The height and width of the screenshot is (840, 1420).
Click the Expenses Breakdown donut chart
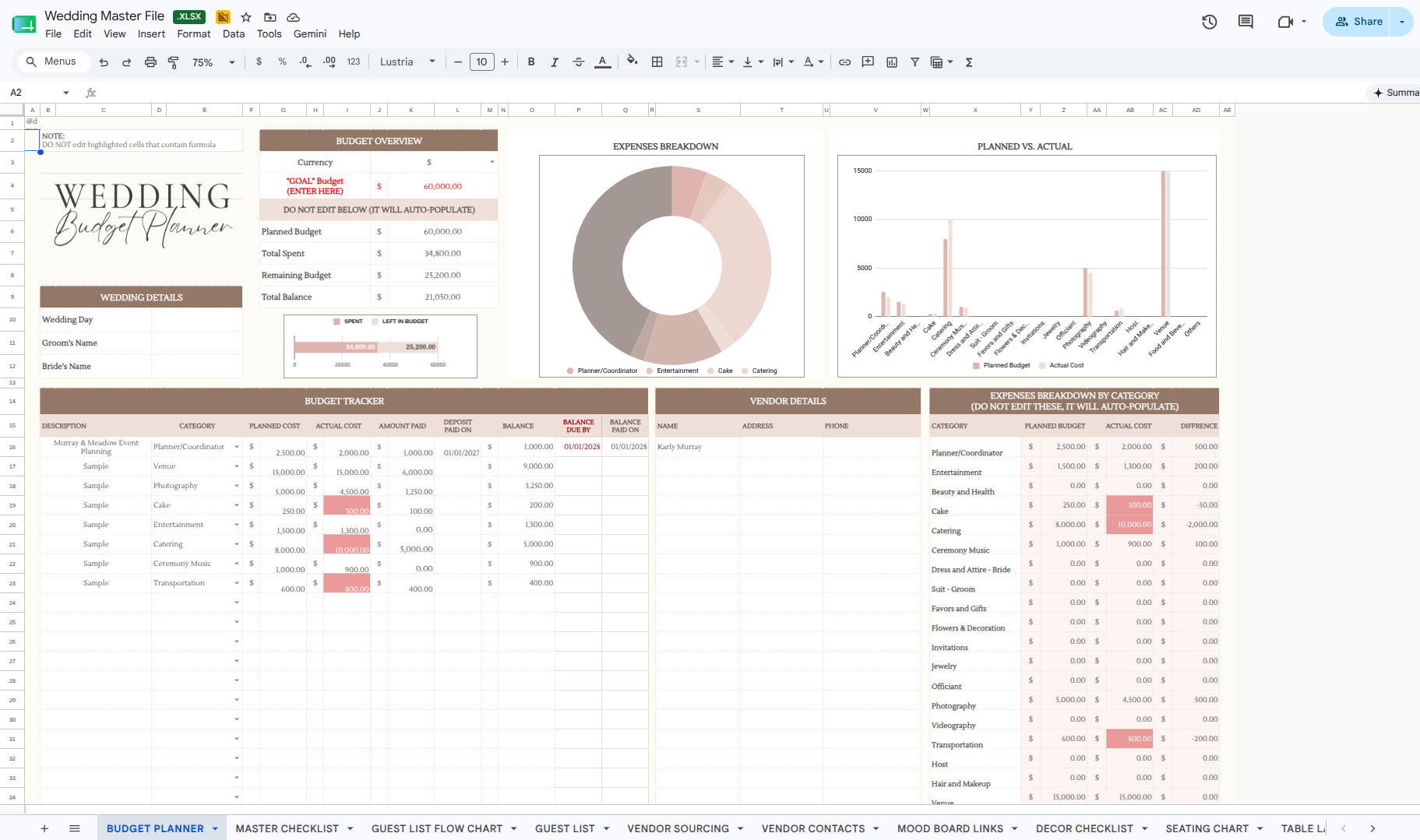tap(671, 265)
